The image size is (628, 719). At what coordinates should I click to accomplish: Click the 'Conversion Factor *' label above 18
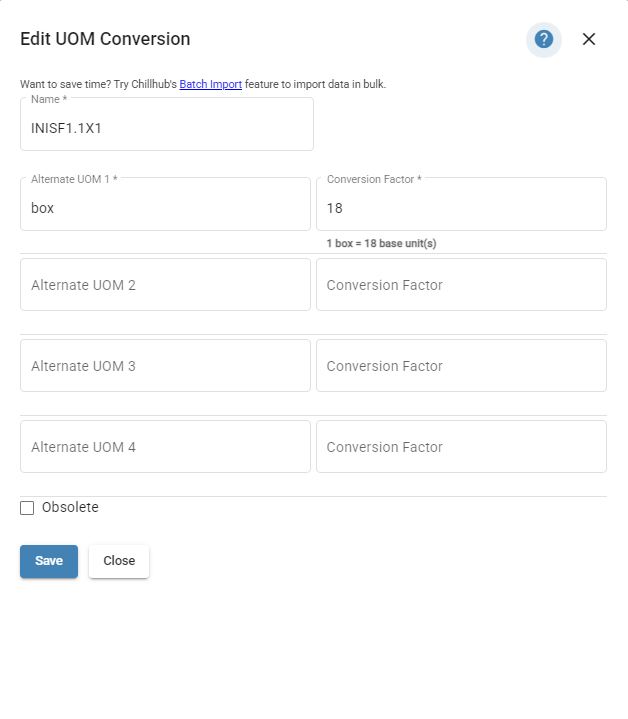pos(373,179)
